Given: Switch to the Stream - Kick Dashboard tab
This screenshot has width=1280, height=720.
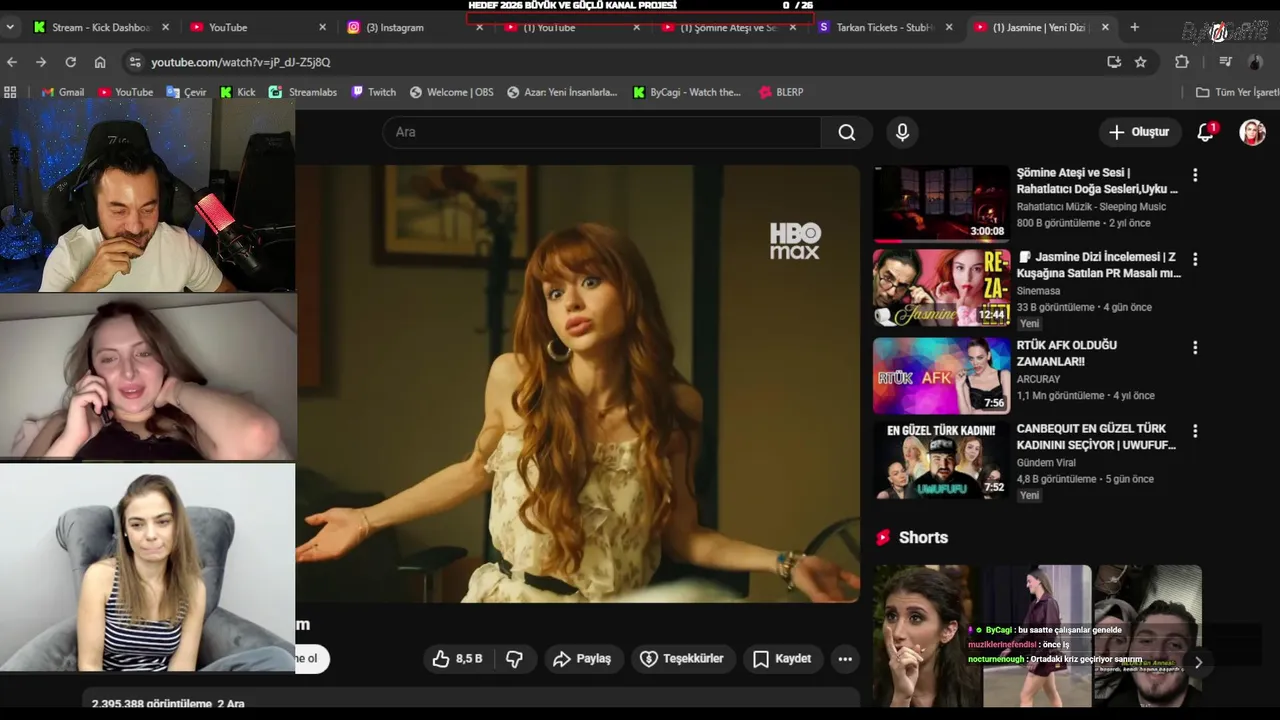Looking at the screenshot, I should tap(100, 27).
